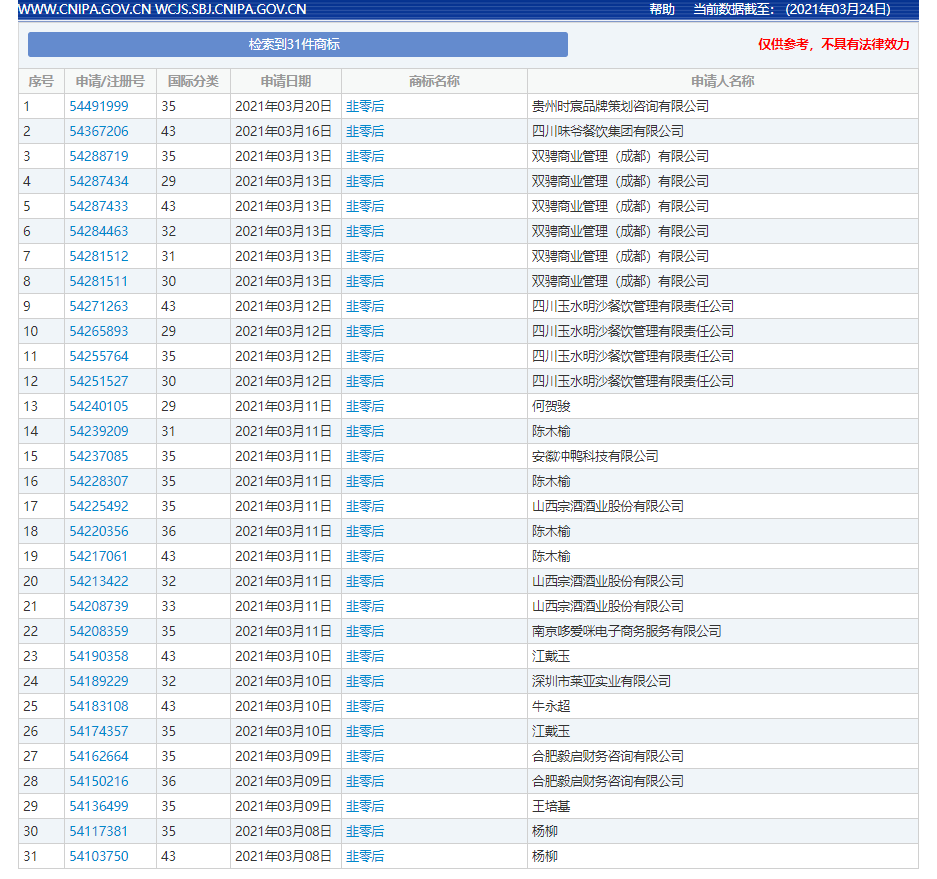Click the 仅供参考，不具有法律效力 disclaimer text
The image size is (937, 879).
pyautogui.click(x=834, y=44)
